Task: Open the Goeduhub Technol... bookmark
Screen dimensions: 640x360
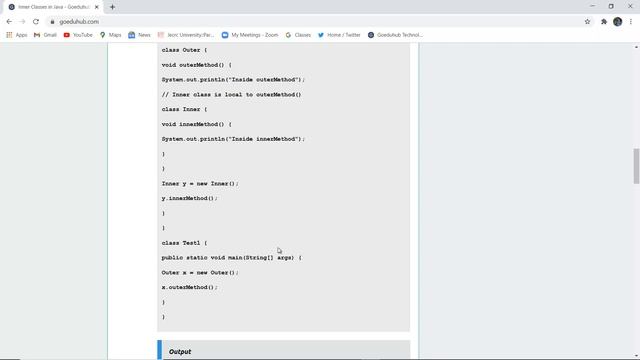Action: [395, 35]
